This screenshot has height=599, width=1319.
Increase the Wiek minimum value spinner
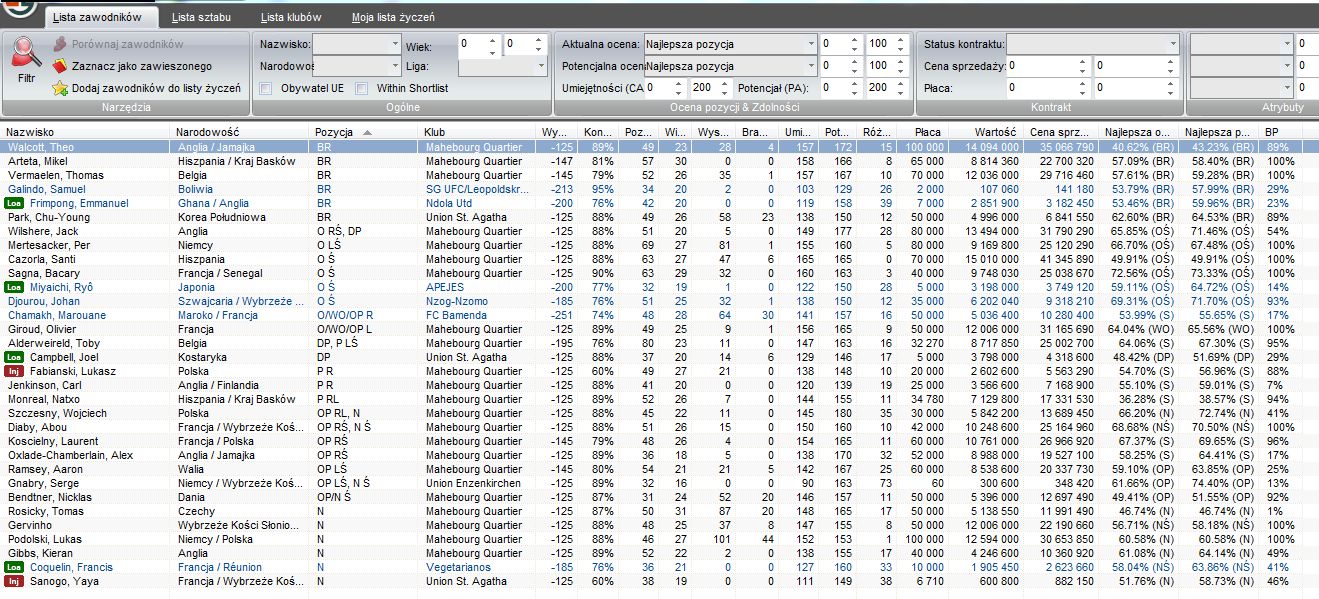[x=492, y=40]
